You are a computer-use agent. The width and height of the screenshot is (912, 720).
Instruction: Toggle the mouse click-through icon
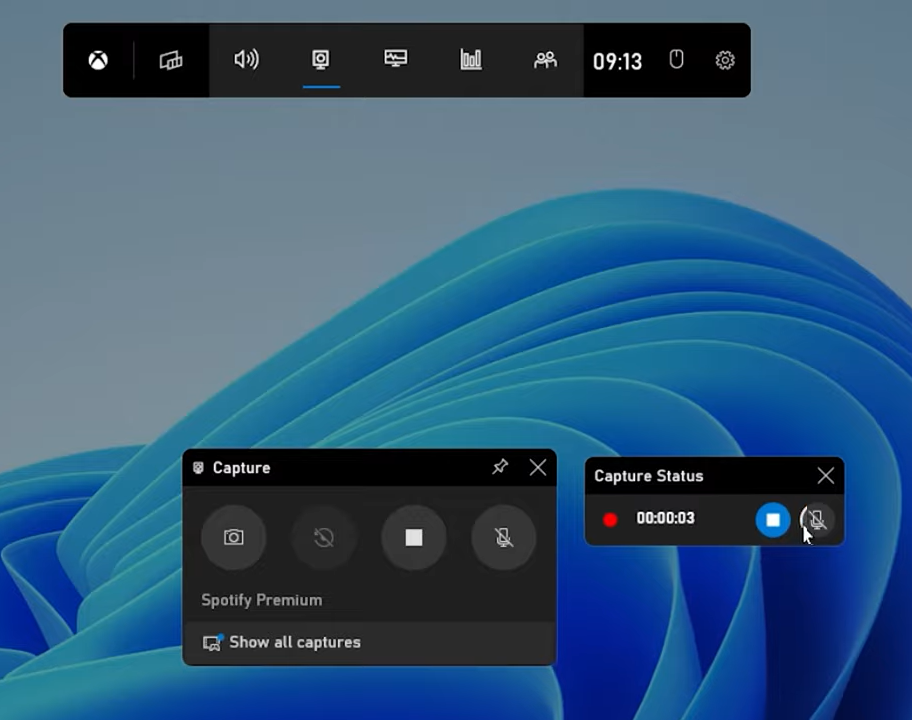coord(676,59)
